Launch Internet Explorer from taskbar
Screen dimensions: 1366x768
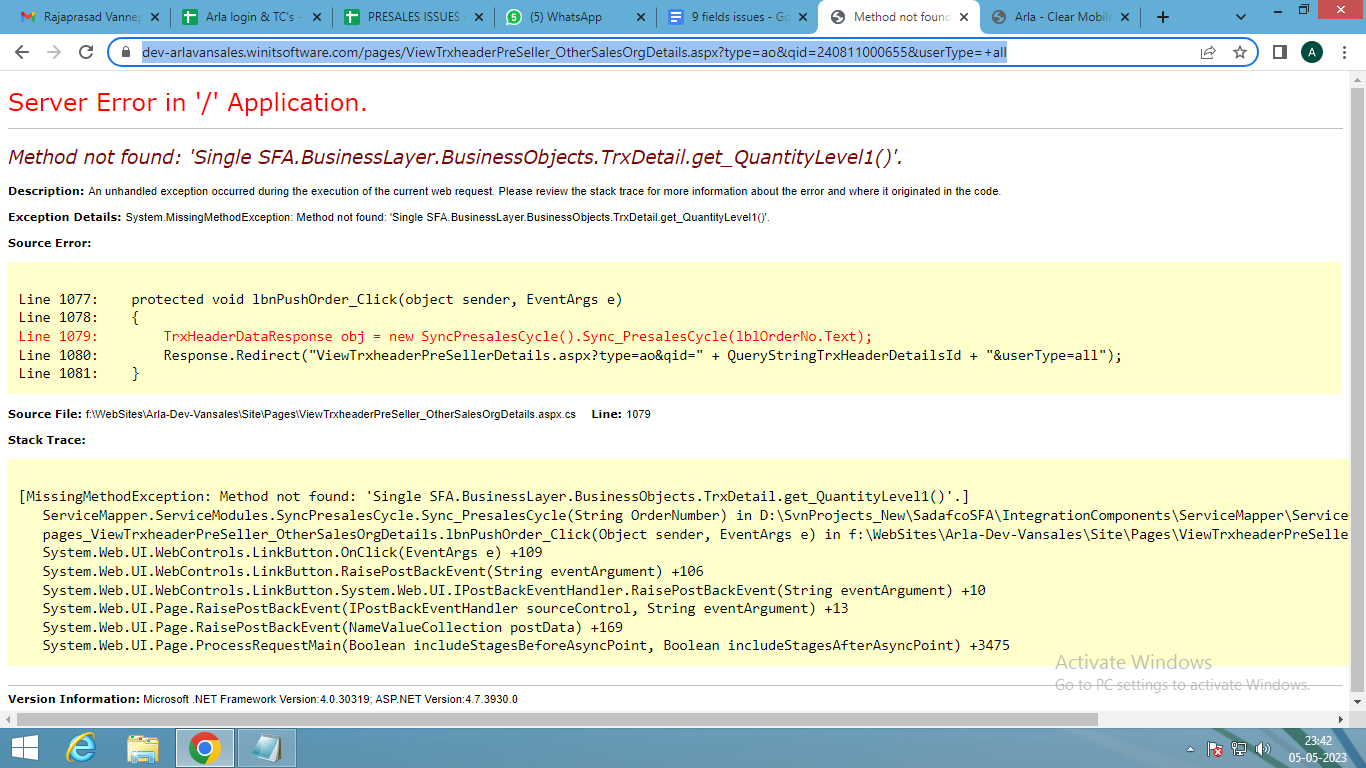81,748
